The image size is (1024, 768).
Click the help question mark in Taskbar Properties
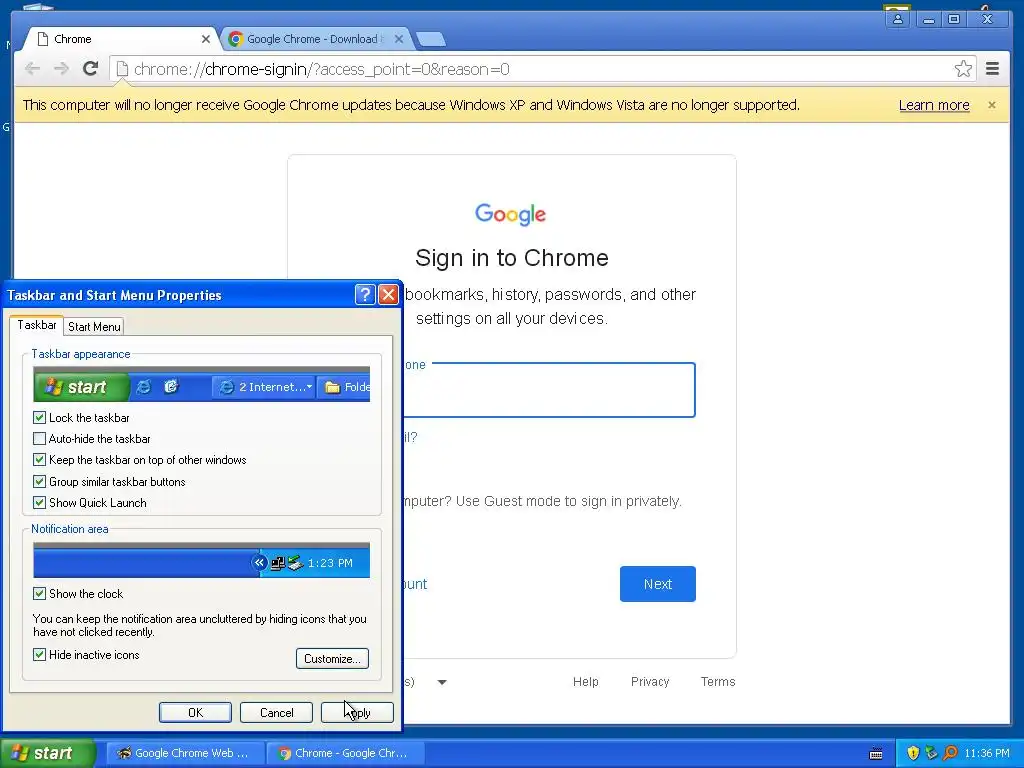point(365,295)
